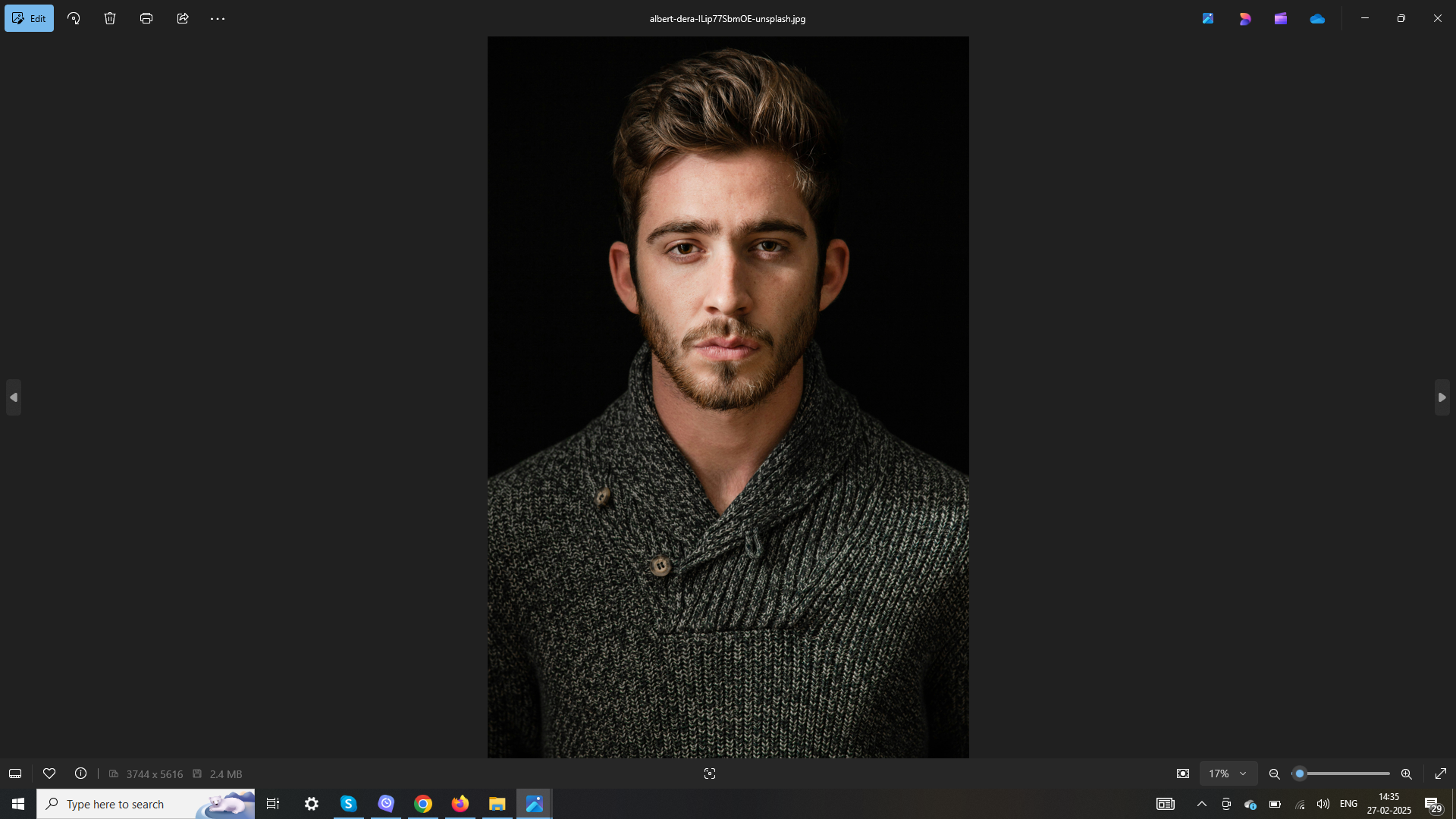Show file info with the info icon

tap(80, 773)
